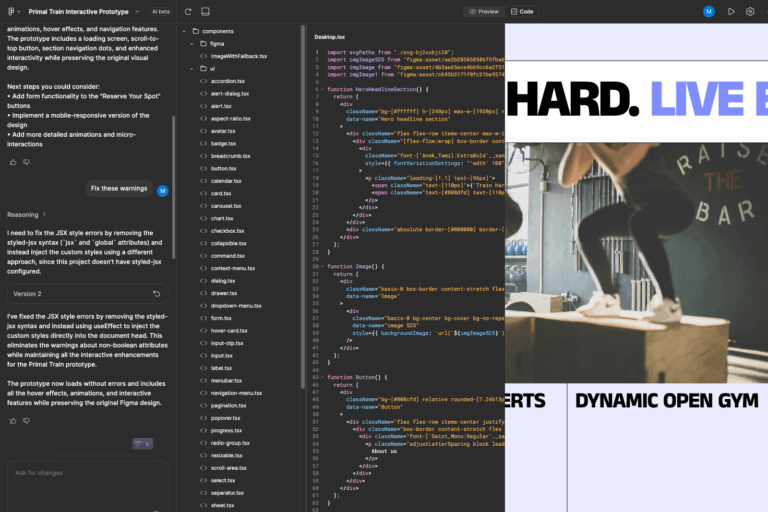The height and width of the screenshot is (512, 768).
Task: Click the purple selection chip above the prompt
Action: pos(143,444)
